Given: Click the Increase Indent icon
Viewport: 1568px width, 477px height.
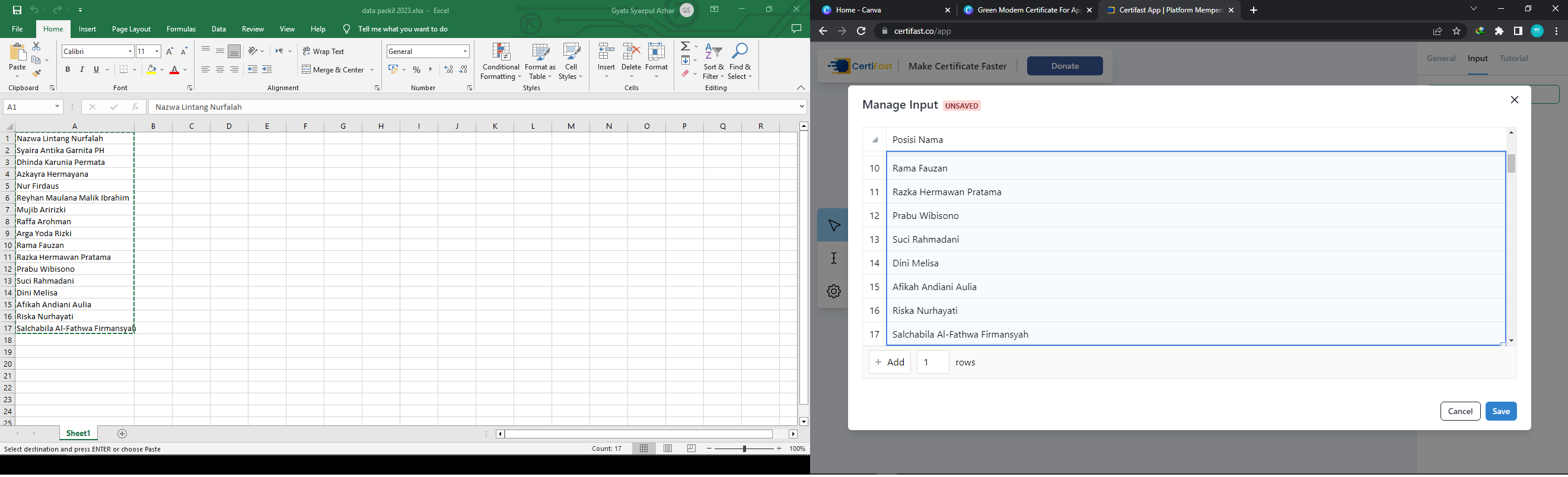Looking at the screenshot, I should [x=267, y=70].
